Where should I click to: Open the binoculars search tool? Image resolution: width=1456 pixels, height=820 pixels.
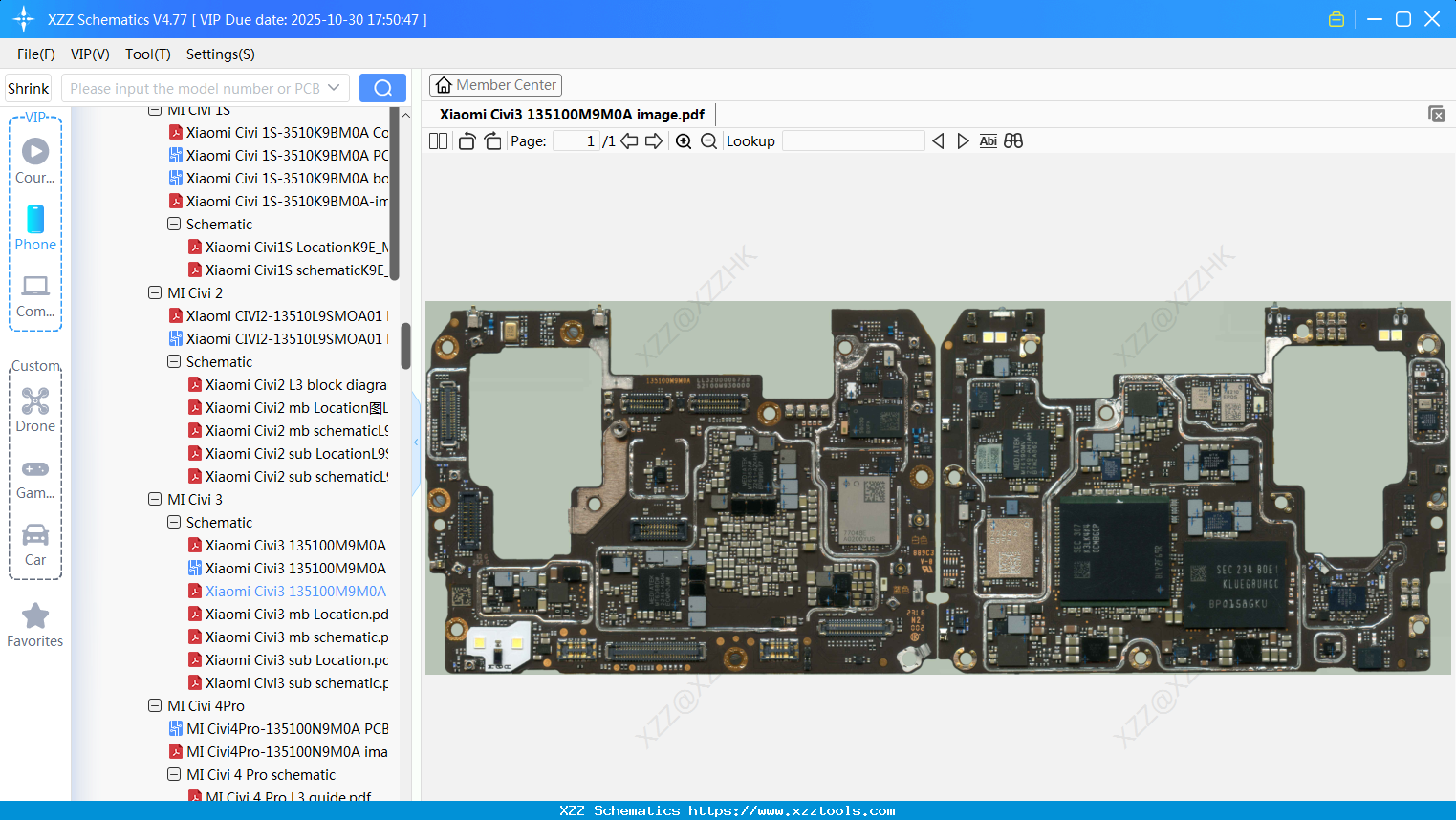[1013, 140]
